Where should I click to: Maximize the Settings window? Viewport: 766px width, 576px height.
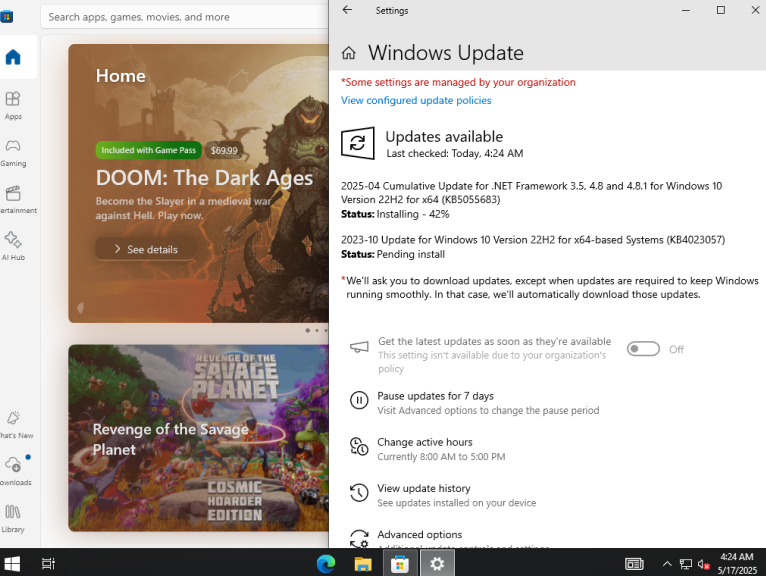coord(721,10)
